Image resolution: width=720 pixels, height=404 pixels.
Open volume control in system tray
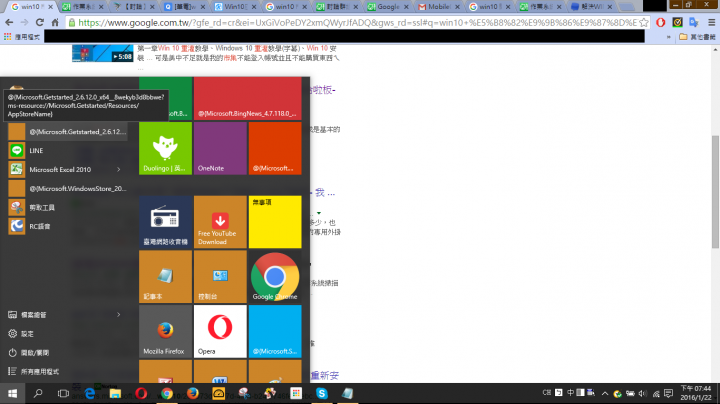(643, 393)
